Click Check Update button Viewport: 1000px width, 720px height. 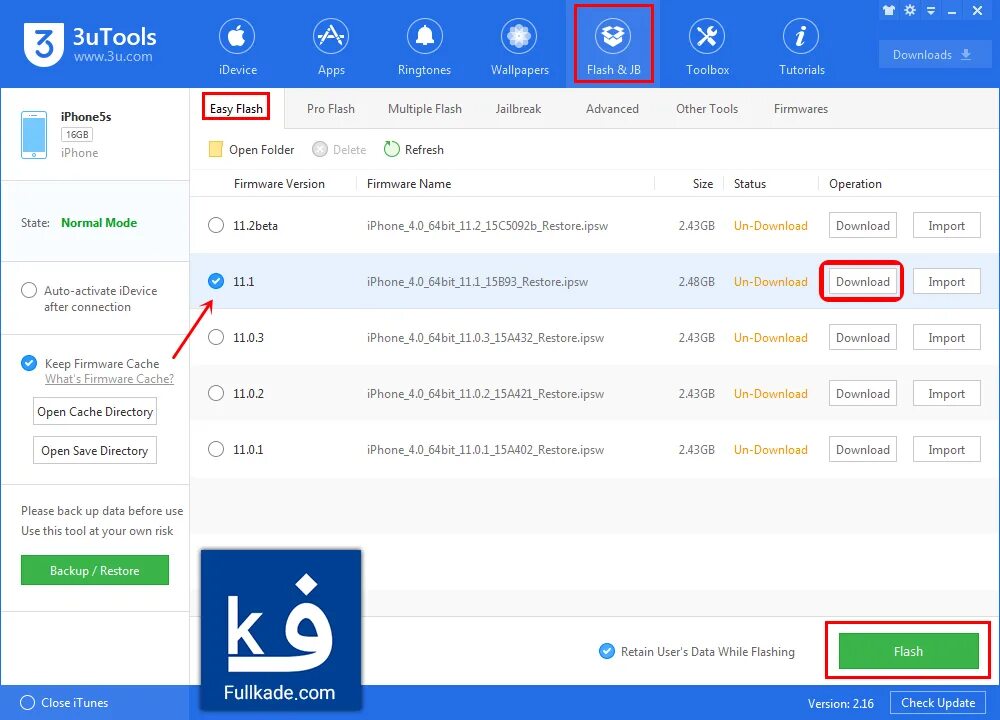[938, 703]
